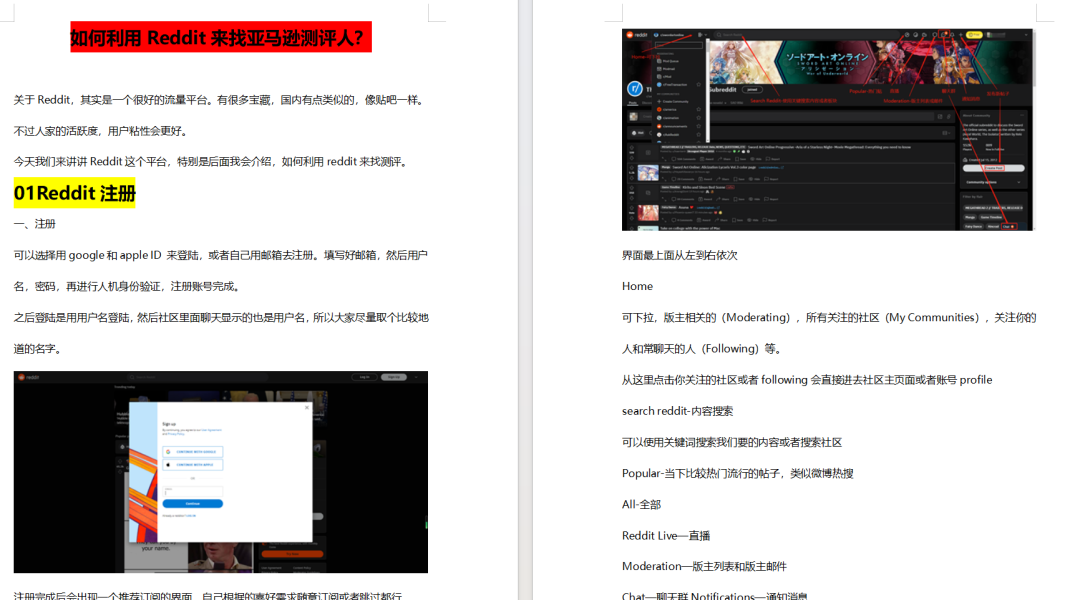Click the X close icon of the sign-up dialog
This screenshot has width=1080, height=600.
point(307,408)
